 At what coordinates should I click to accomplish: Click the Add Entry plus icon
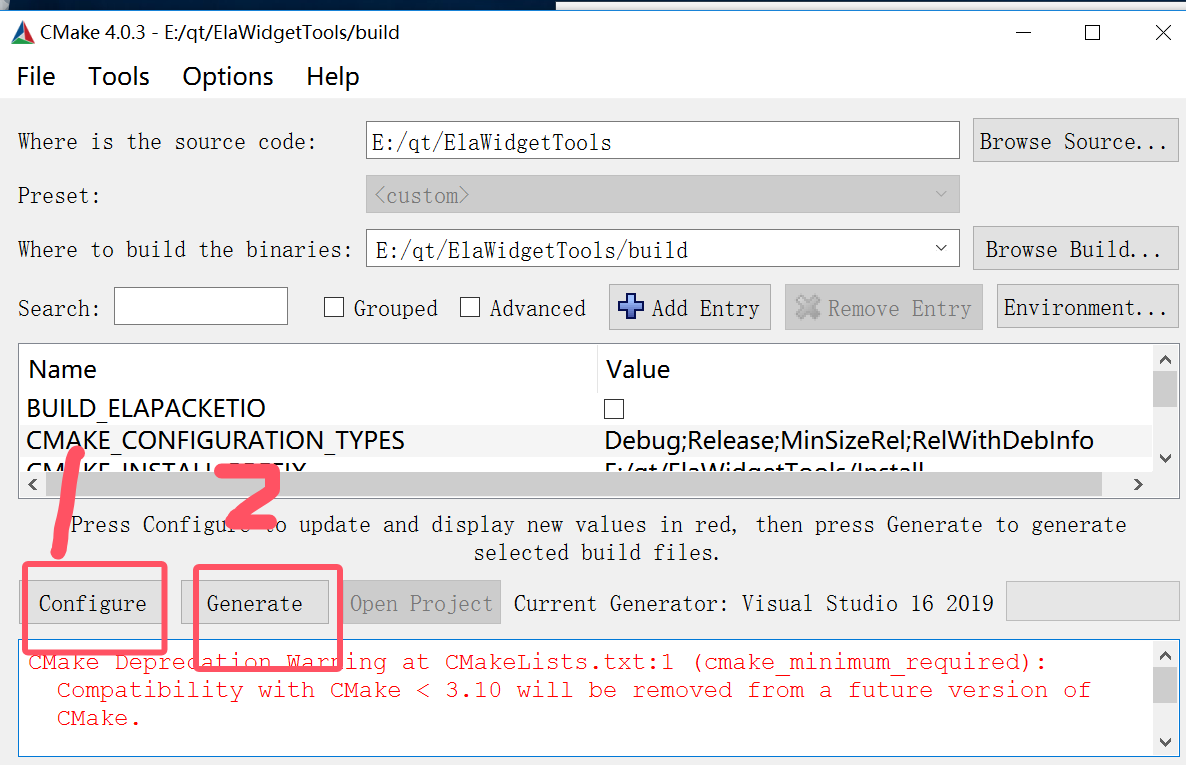[x=631, y=306]
